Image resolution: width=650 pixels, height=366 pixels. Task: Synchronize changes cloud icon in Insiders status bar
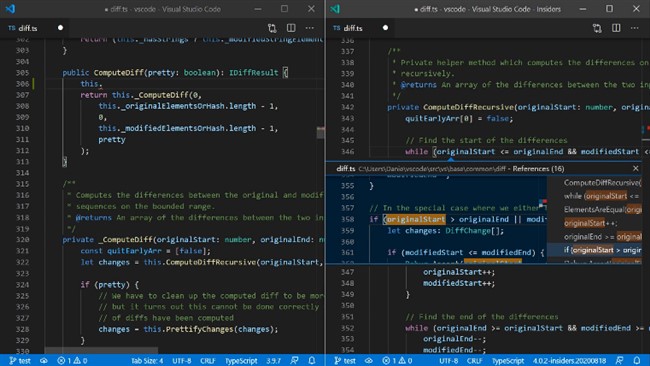click(x=369, y=361)
